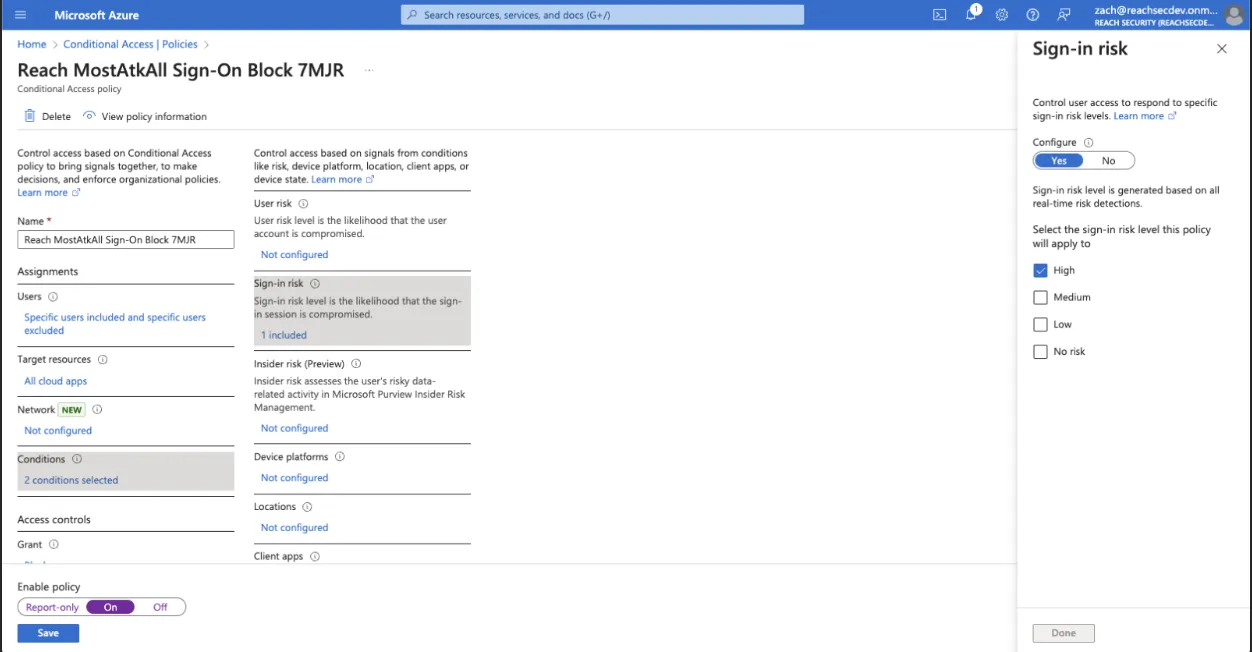Click the Save button
The image size is (1252, 652).
[x=47, y=633]
